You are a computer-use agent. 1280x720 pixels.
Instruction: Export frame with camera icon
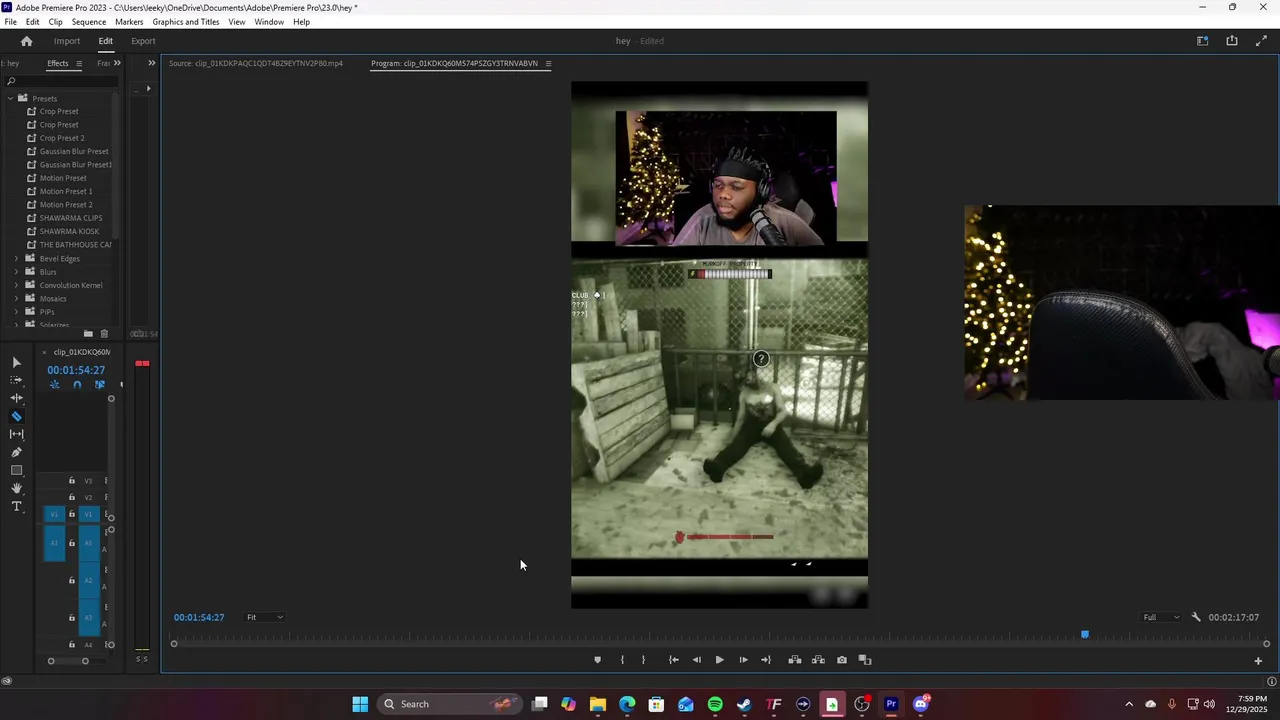[842, 660]
